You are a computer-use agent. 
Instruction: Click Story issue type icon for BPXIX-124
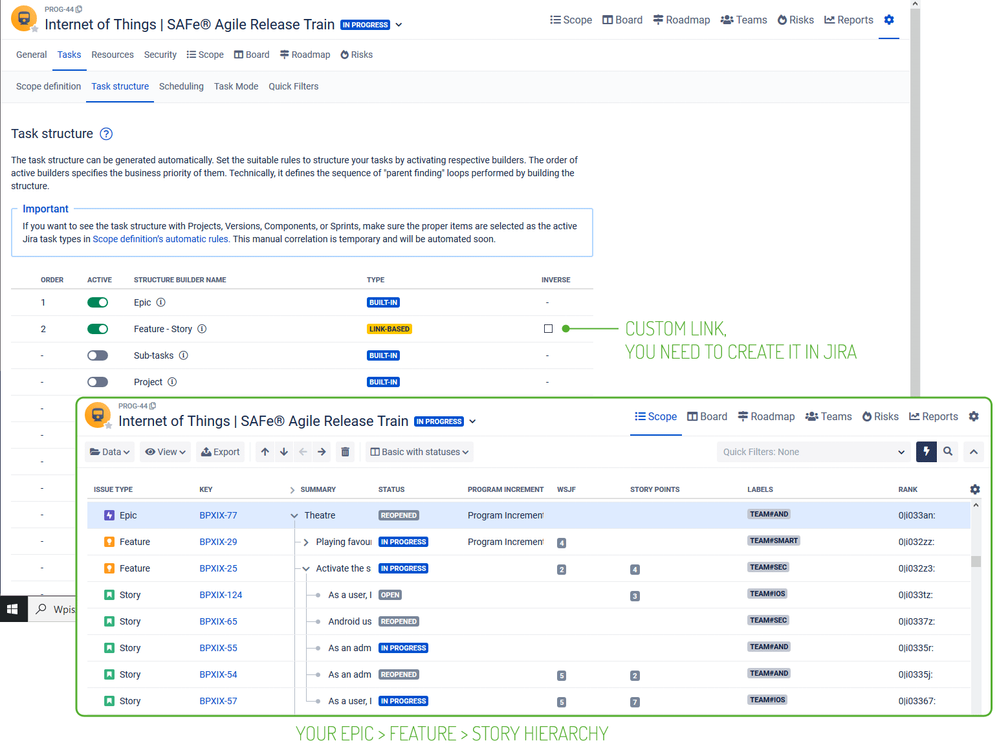pyautogui.click(x=109, y=595)
